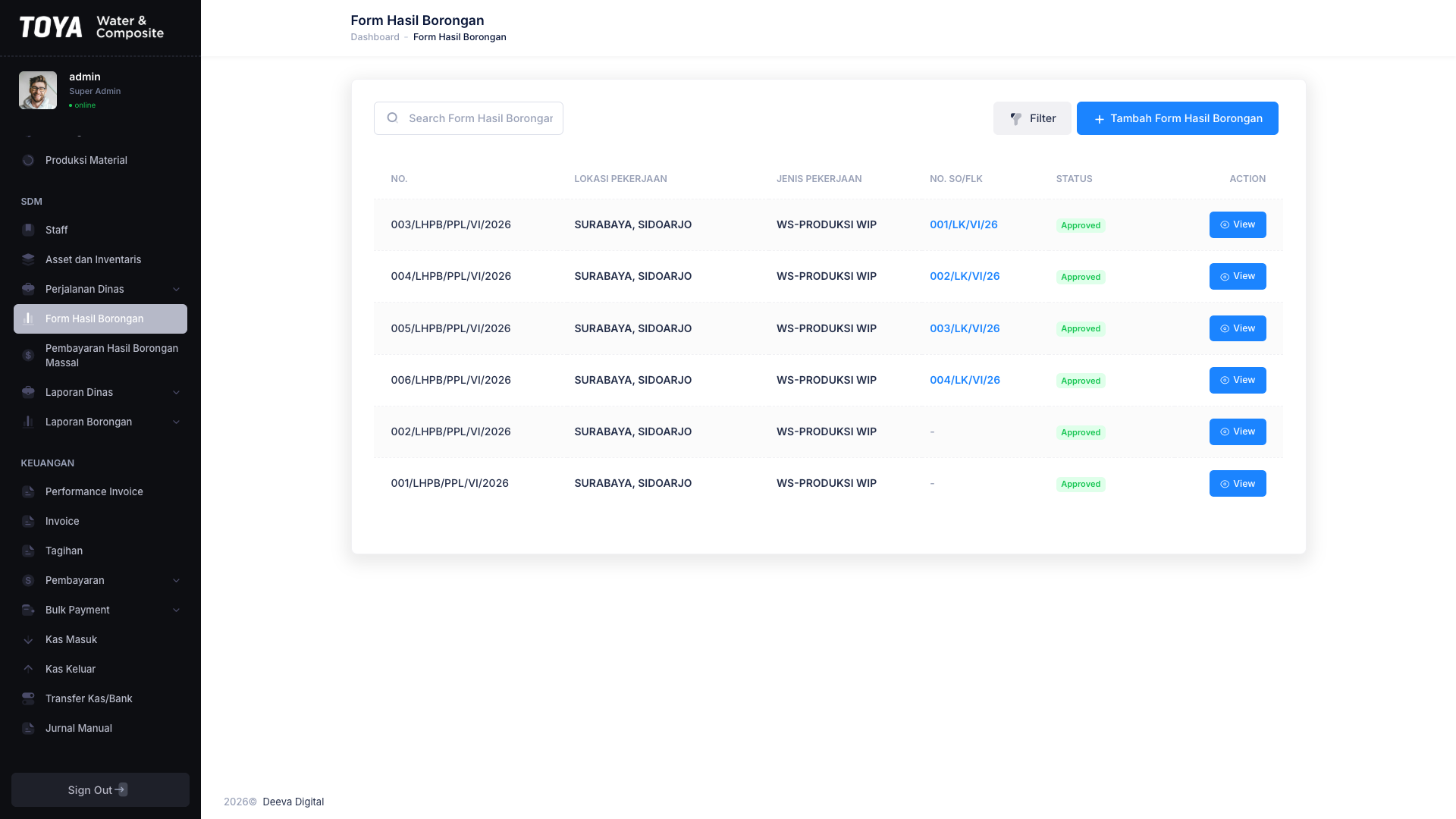Click the Pembayaran Hasil Borongan Massal dollar icon
This screenshot has width=1456, height=819.
click(28, 355)
